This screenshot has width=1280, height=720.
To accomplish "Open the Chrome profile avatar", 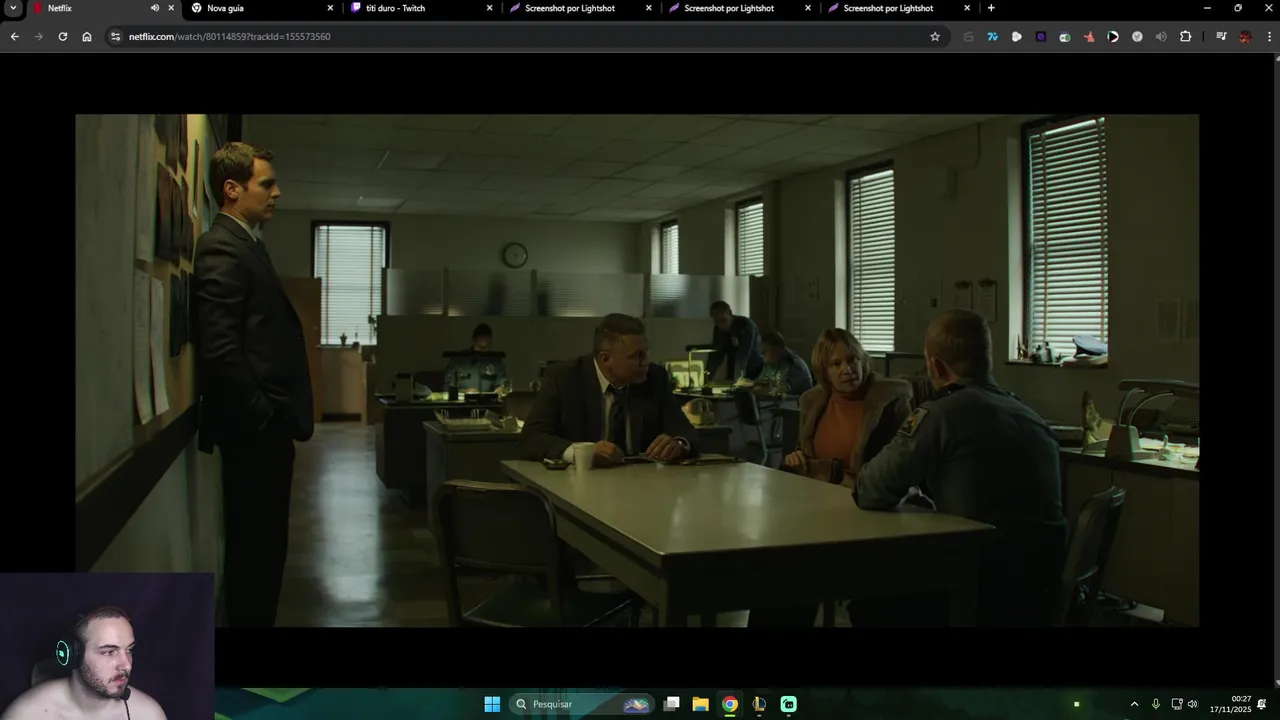I will pos(1245,36).
